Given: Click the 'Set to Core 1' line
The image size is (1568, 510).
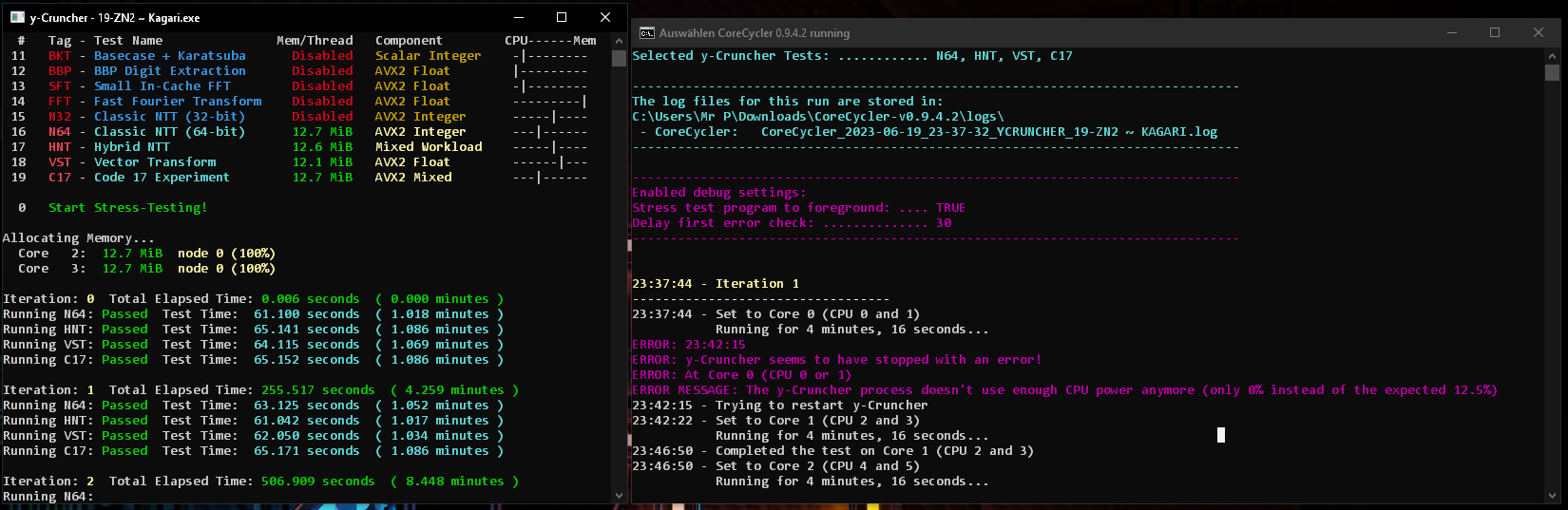Looking at the screenshot, I should pos(776,421).
